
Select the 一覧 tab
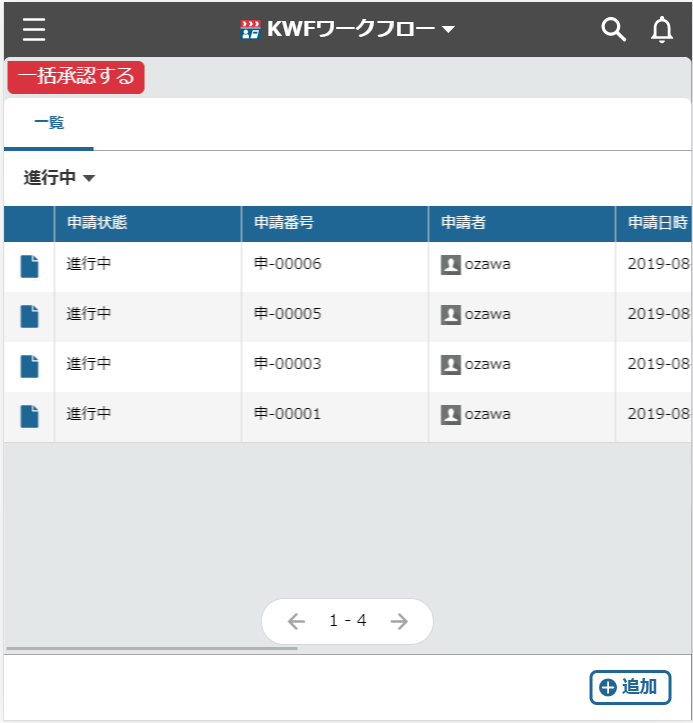point(49,123)
